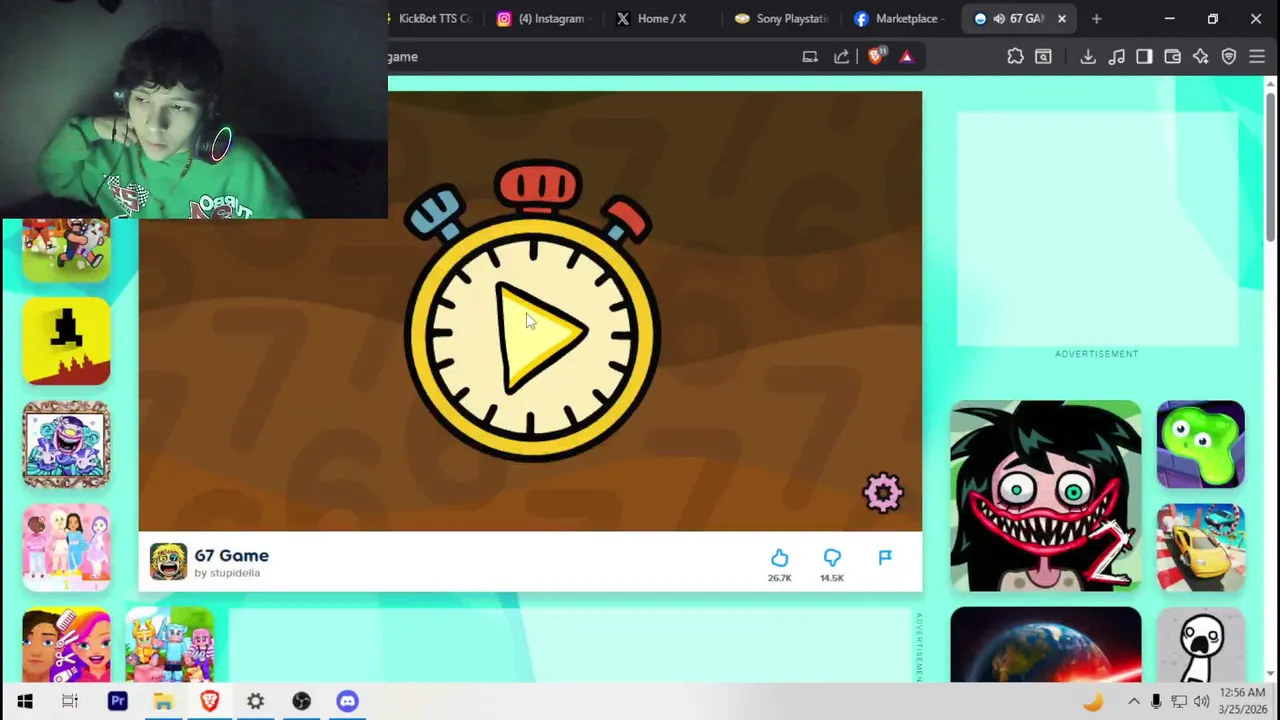Open the scary smiling girl game thumbnail

(1045, 496)
